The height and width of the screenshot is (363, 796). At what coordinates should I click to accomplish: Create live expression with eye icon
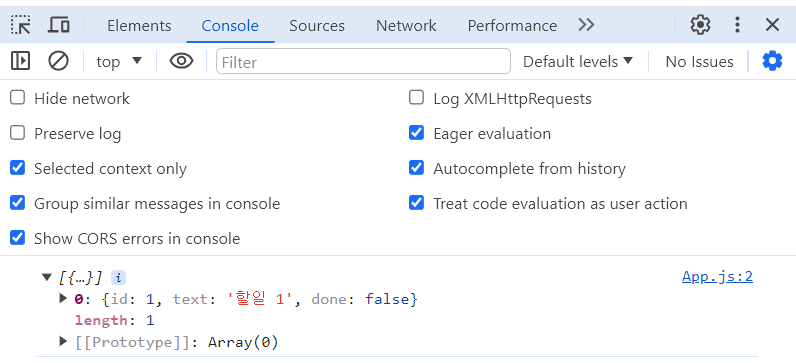point(181,61)
